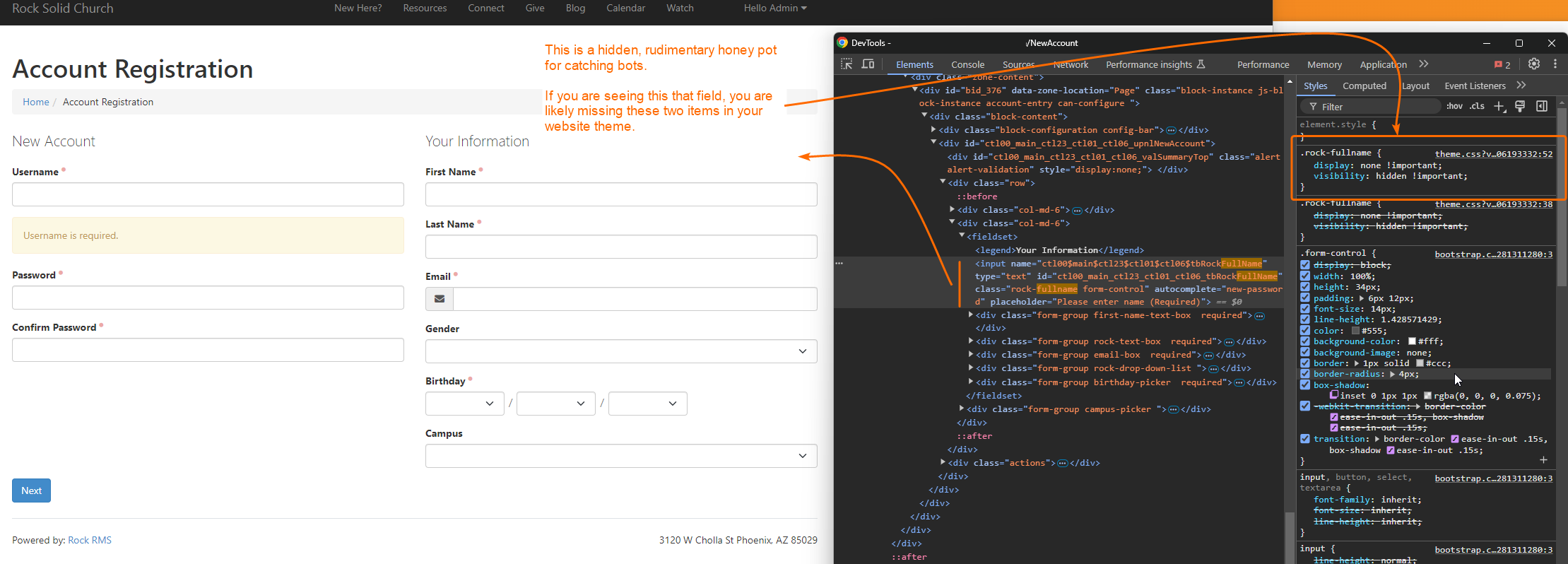Click the envelope icon beside Email field
This screenshot has width=1568, height=564.
(440, 299)
